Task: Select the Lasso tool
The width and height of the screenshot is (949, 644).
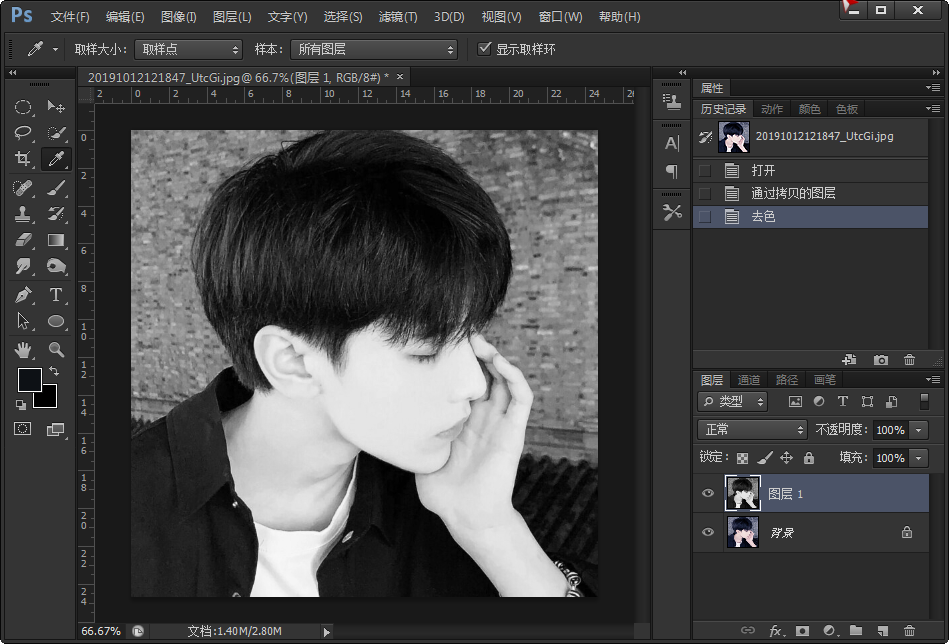Action: 23,132
